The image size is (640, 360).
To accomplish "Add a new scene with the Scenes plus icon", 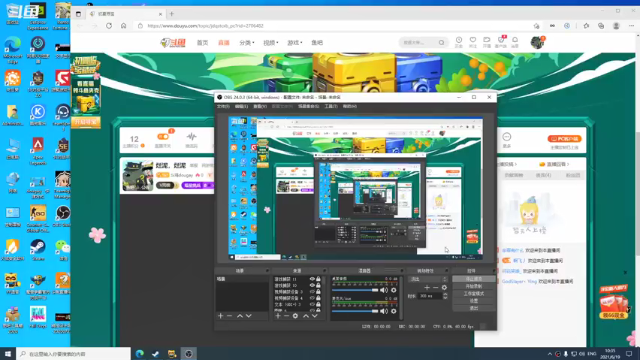I will point(220,316).
